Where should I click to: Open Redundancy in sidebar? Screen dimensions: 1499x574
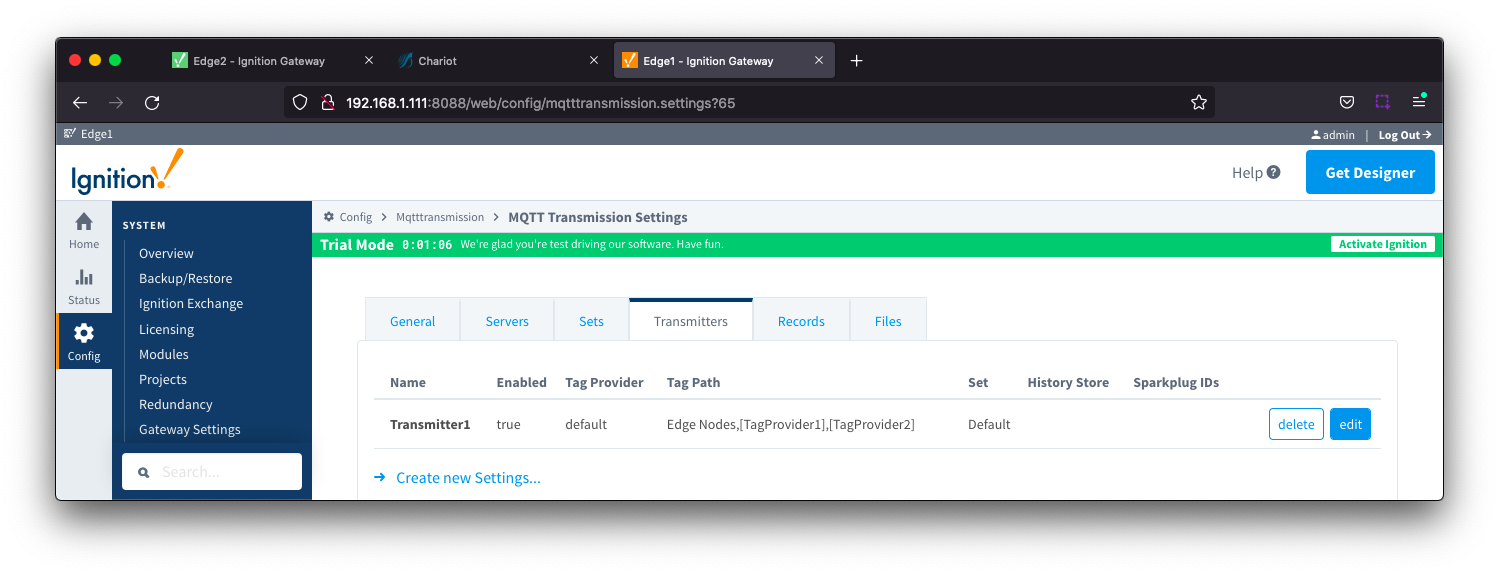point(176,404)
